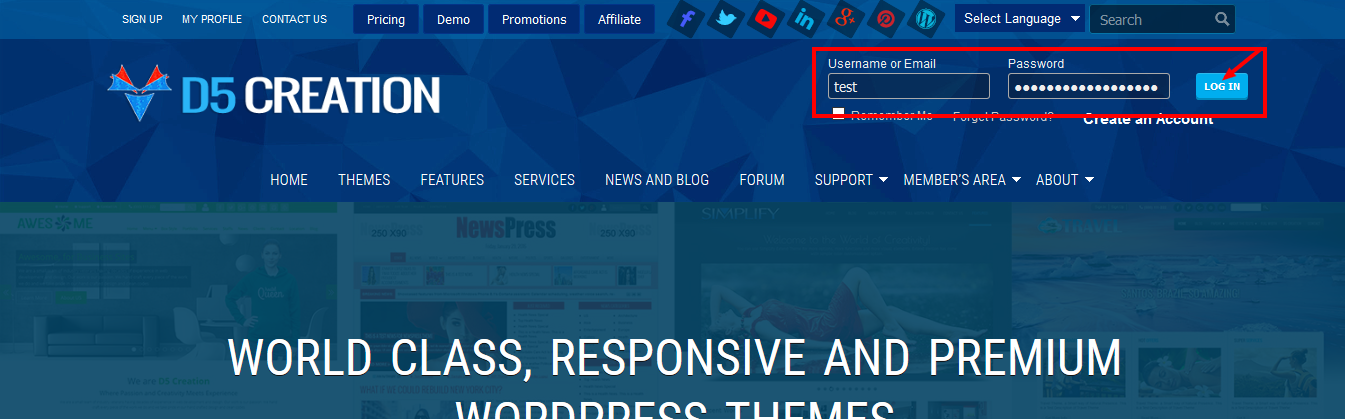Click the Demo button
This screenshot has width=1345, height=419.
(x=453, y=19)
